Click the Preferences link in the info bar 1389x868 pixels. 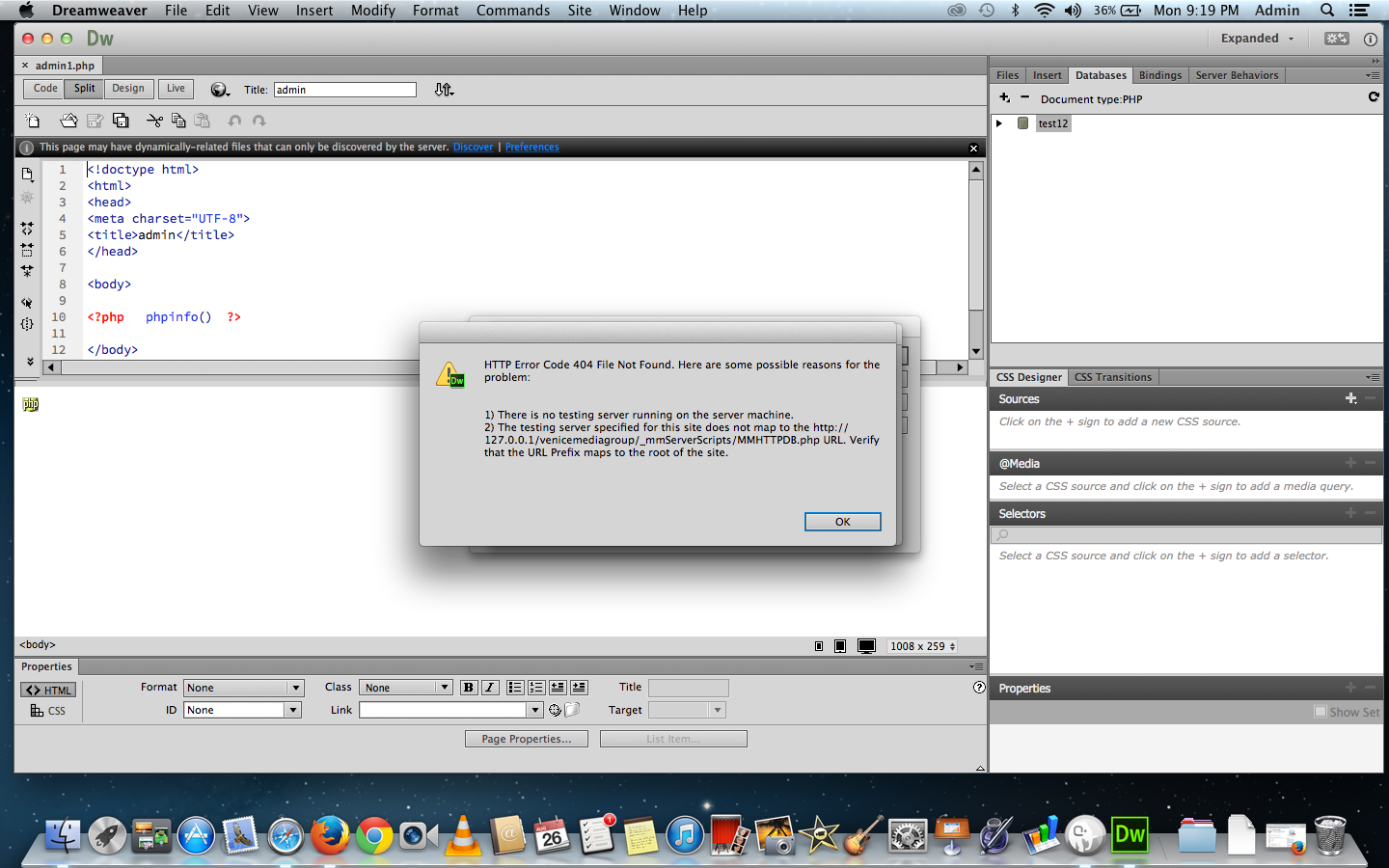coord(531,148)
